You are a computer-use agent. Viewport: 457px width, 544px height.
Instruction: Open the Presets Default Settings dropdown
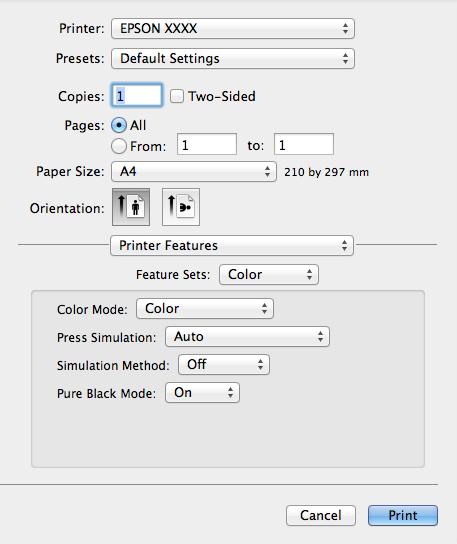pos(233,58)
